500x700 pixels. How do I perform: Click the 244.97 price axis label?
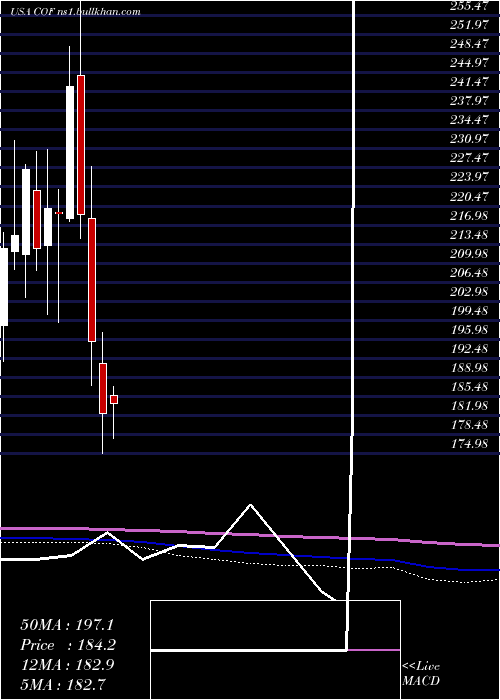tap(470, 63)
